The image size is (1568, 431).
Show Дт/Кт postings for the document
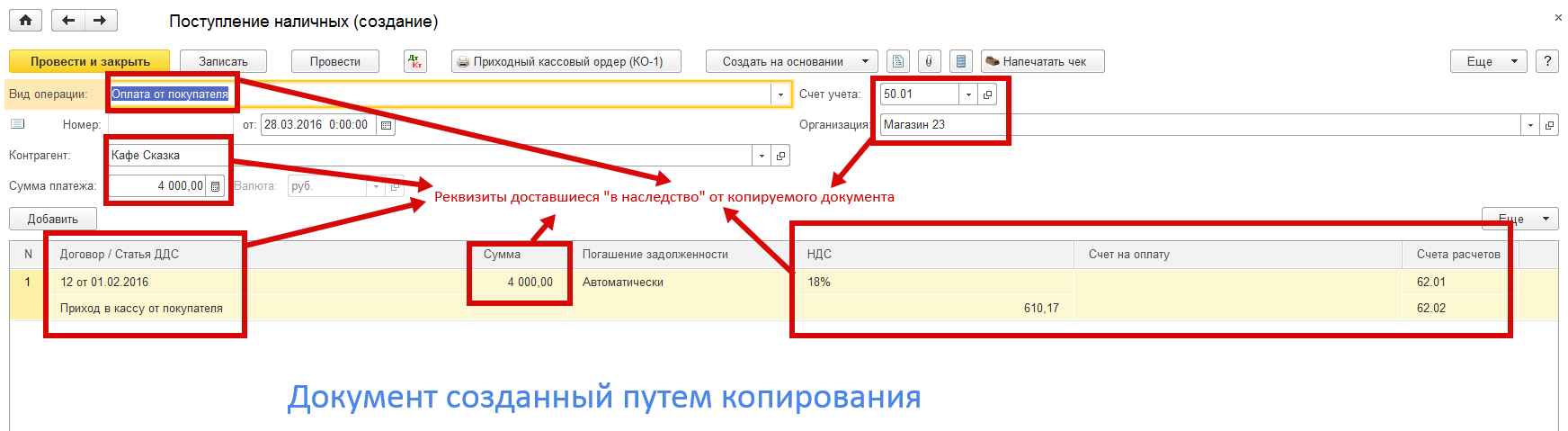pyautogui.click(x=414, y=61)
